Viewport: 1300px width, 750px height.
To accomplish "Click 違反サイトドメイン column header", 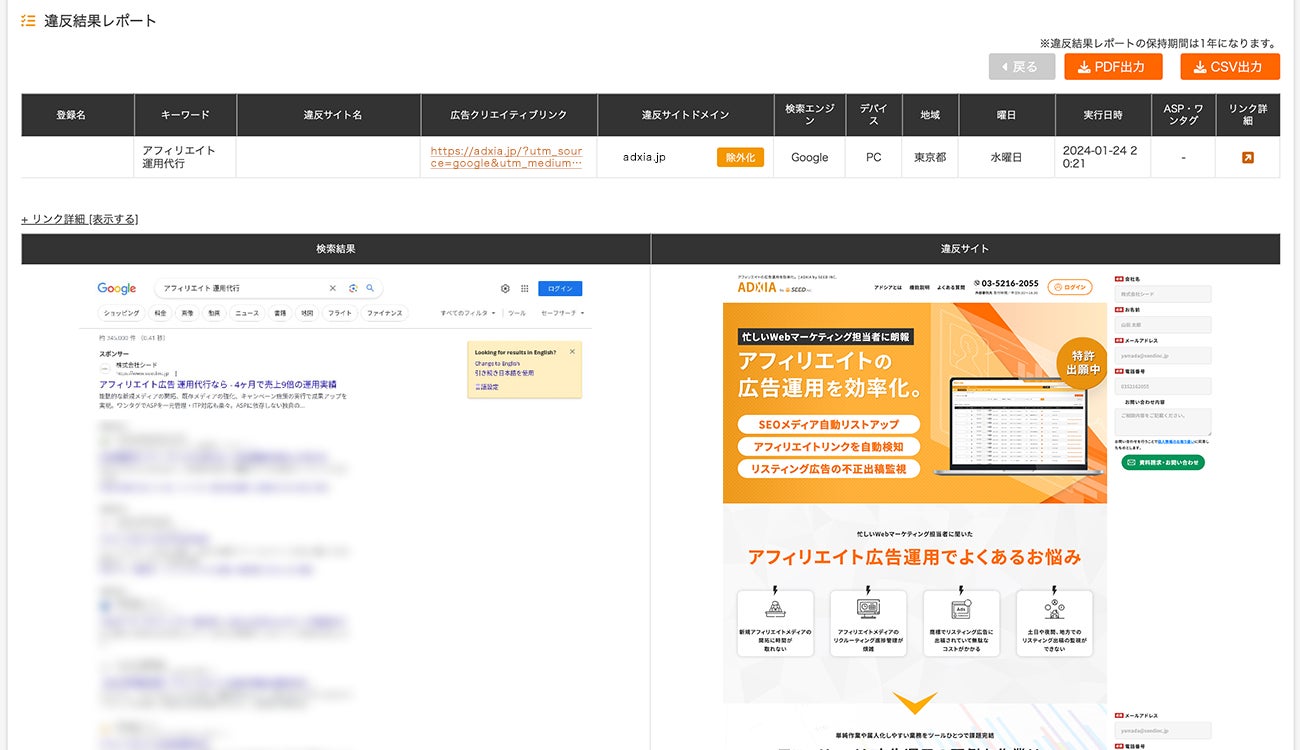I will (685, 115).
